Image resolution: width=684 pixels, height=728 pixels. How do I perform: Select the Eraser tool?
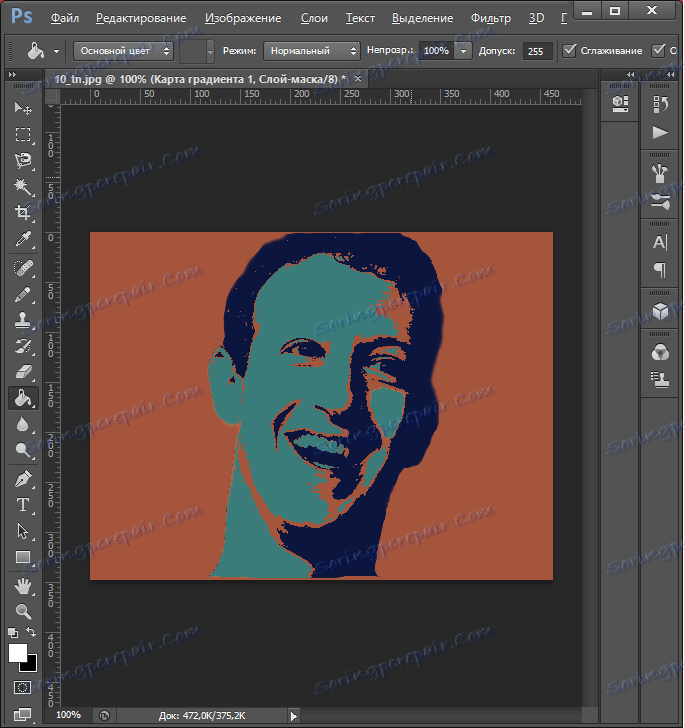(23, 371)
